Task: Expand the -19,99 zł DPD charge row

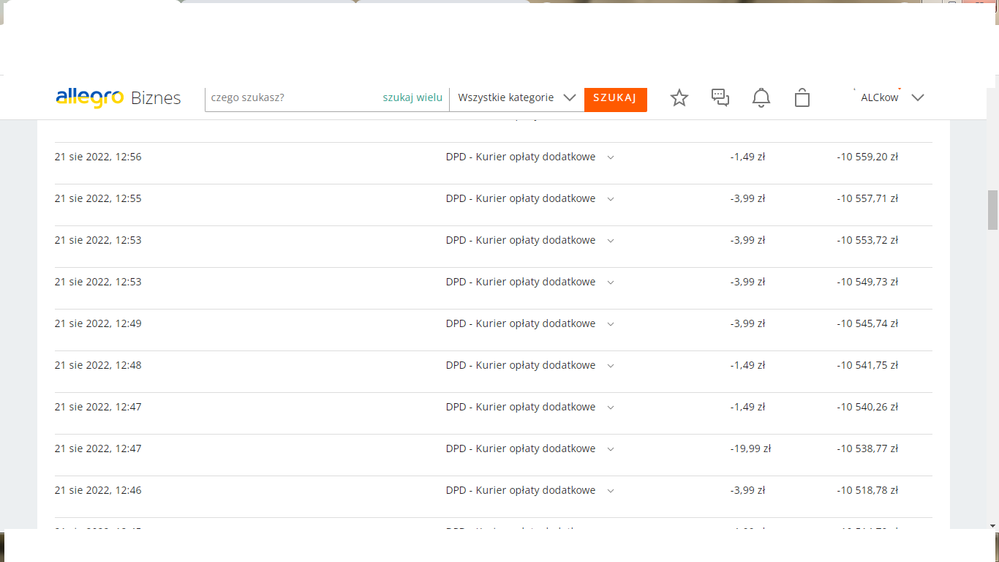Action: click(611, 449)
